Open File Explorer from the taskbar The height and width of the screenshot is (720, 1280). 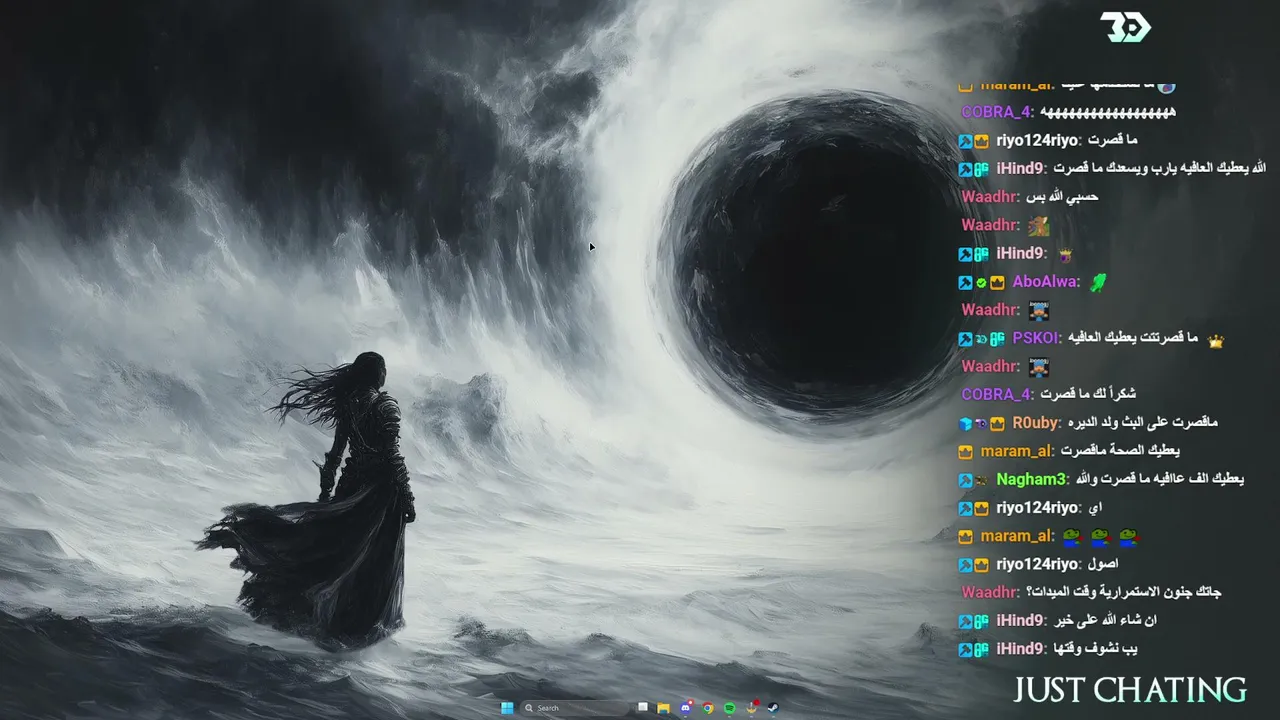tap(663, 708)
